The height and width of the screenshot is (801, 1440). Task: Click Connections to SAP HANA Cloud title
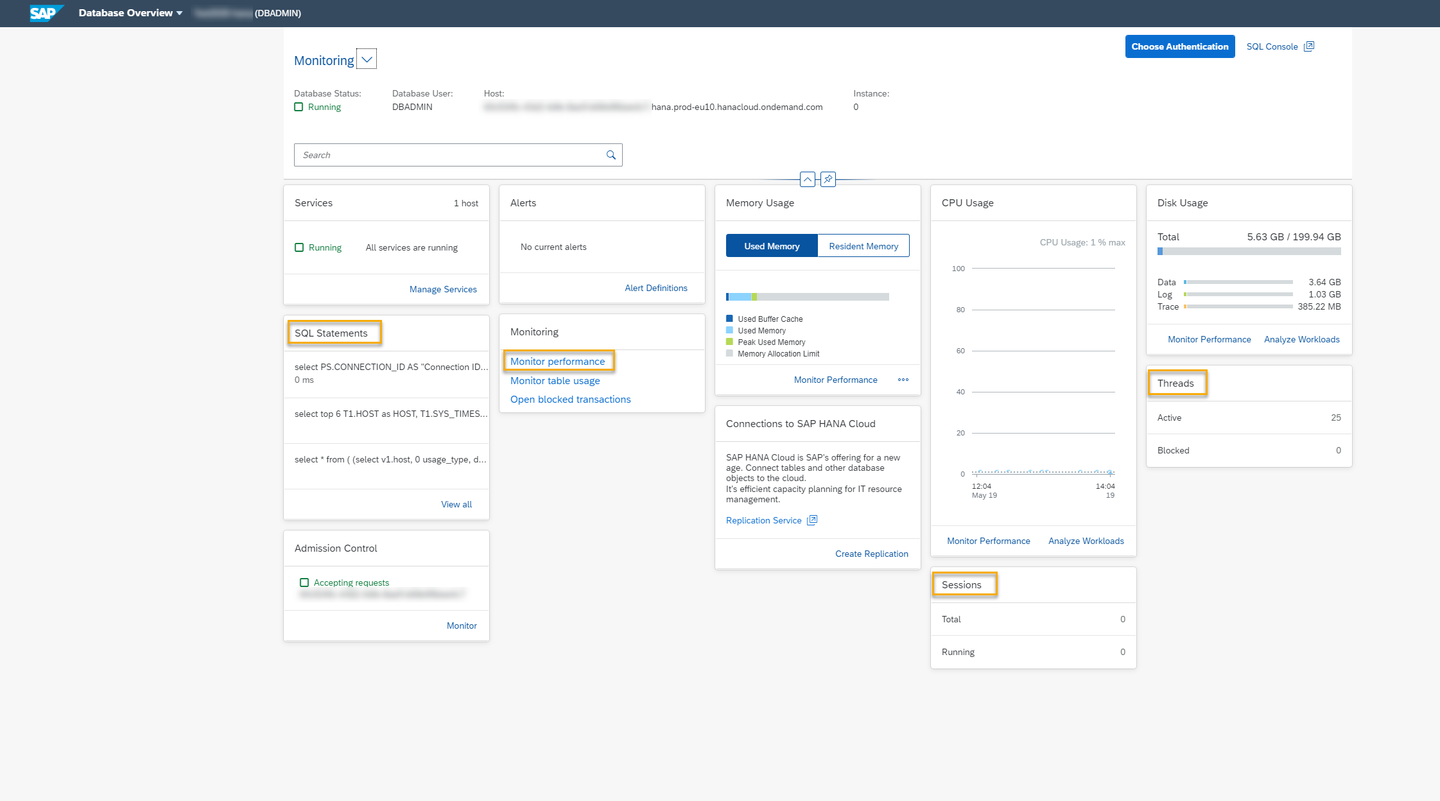801,424
